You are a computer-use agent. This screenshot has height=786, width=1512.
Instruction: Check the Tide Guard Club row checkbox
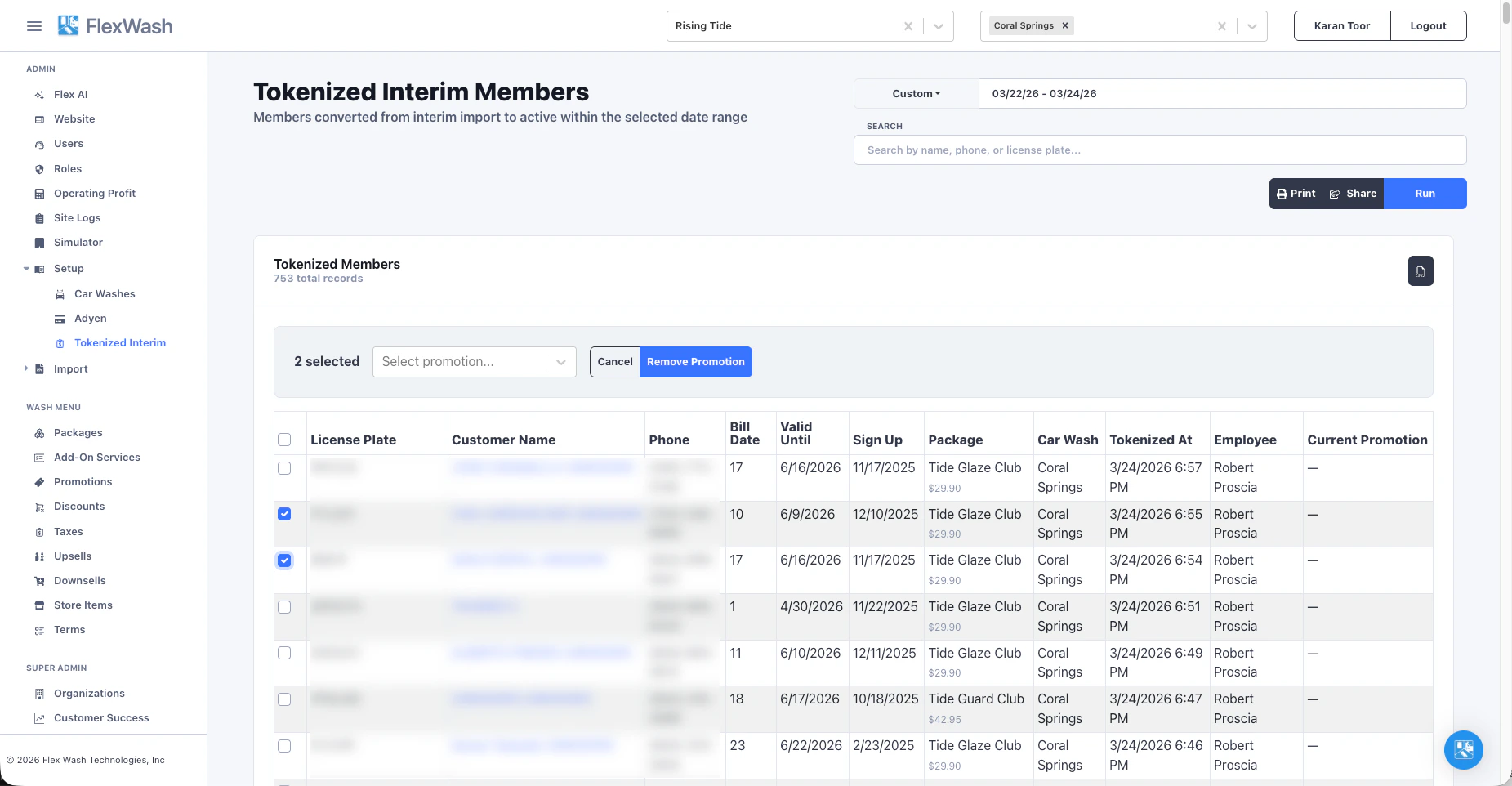[x=284, y=699]
